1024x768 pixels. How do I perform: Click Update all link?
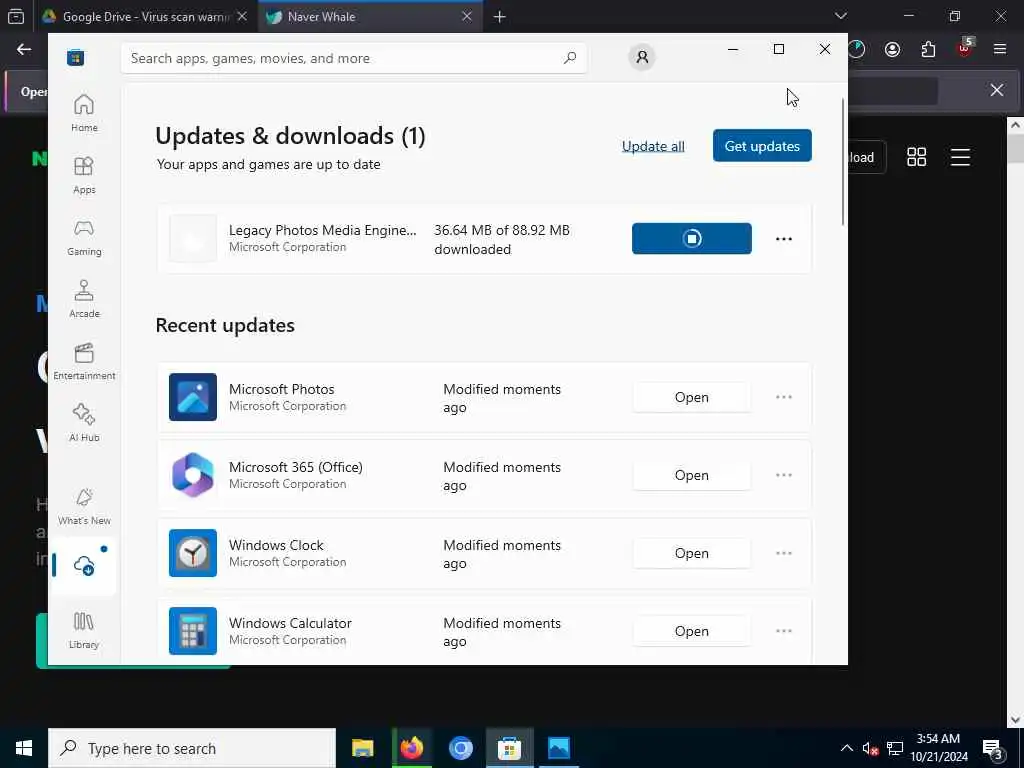click(x=653, y=146)
